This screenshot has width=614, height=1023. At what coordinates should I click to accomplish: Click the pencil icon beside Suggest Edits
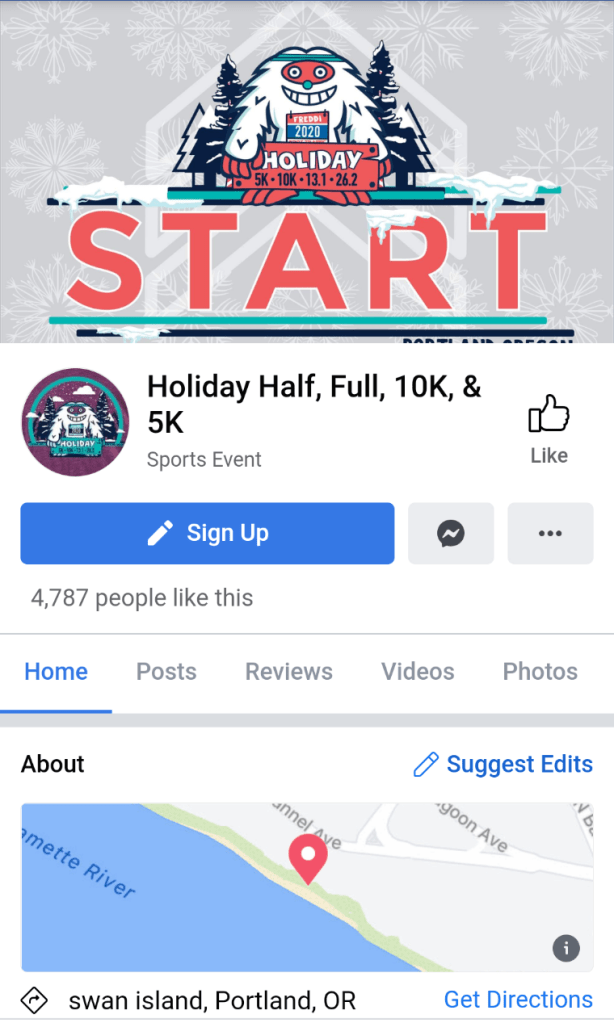(x=426, y=764)
